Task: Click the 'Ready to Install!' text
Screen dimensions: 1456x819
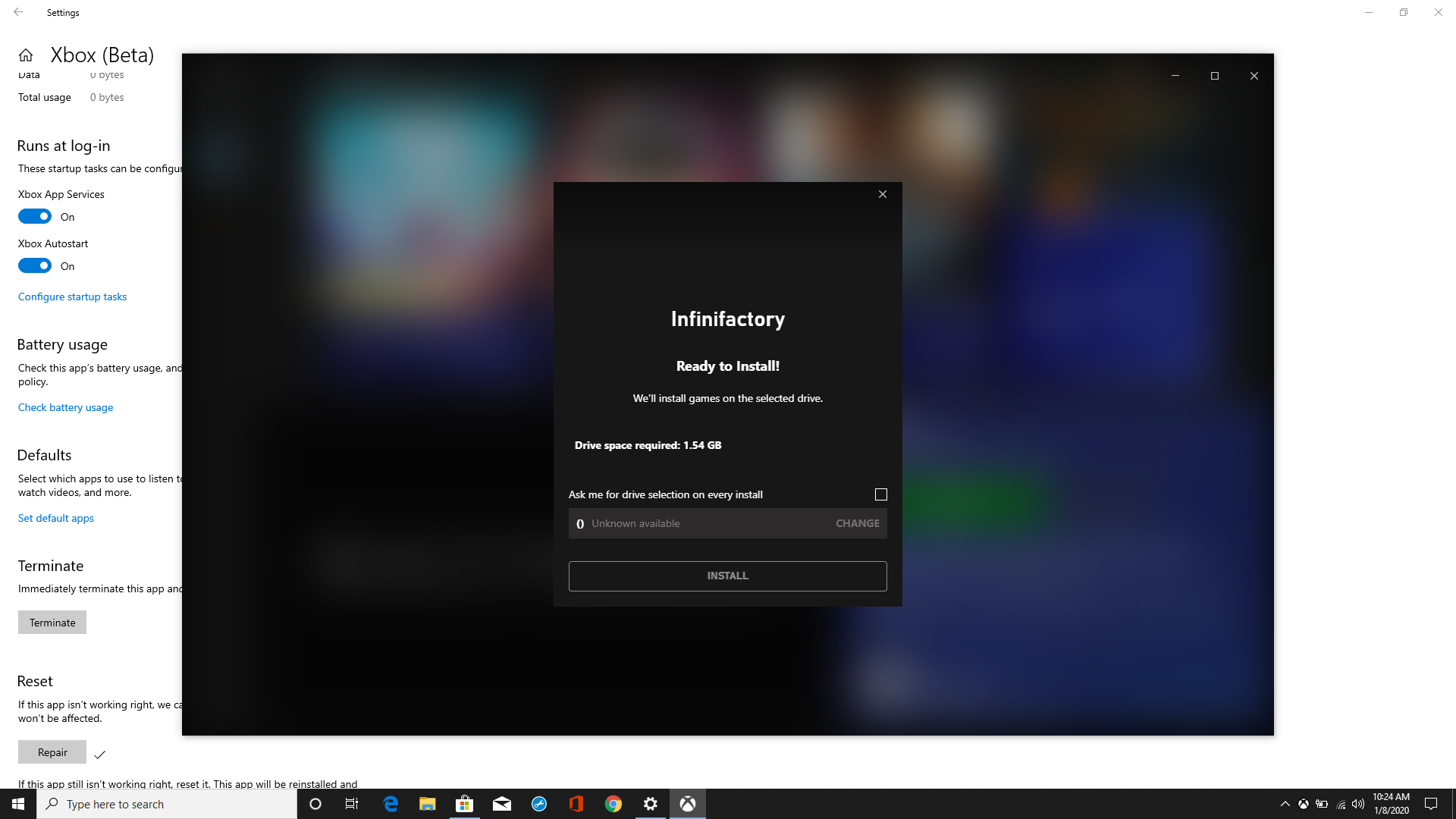Action: click(728, 366)
